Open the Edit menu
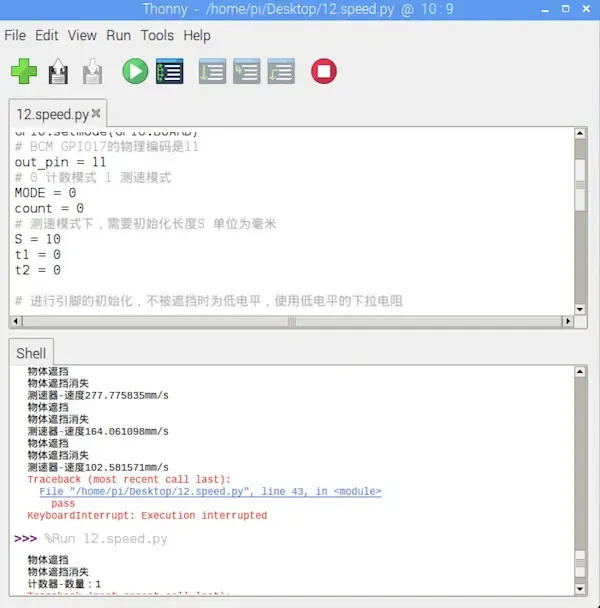 tap(47, 35)
